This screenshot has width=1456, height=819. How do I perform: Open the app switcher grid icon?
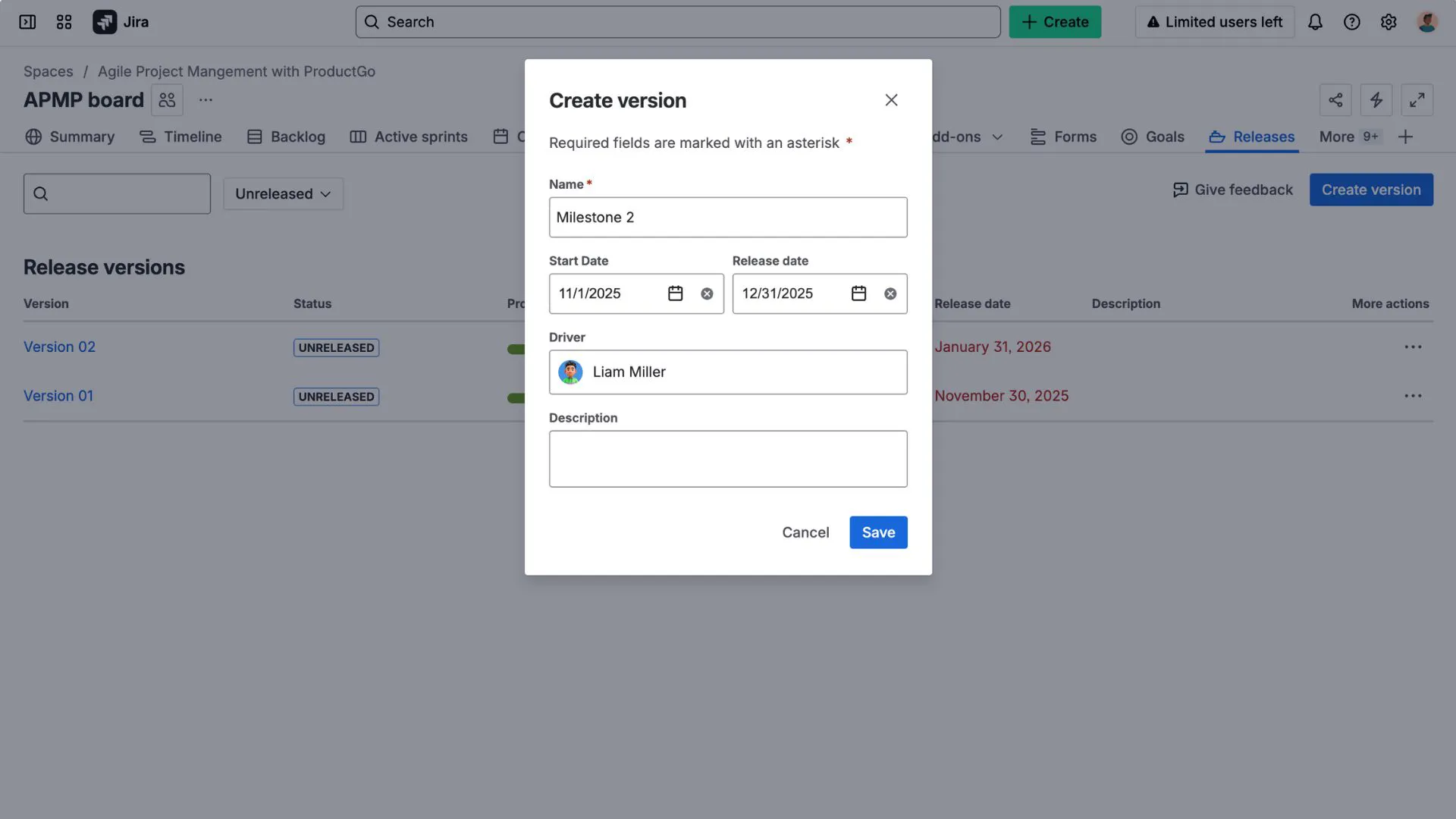pos(64,22)
